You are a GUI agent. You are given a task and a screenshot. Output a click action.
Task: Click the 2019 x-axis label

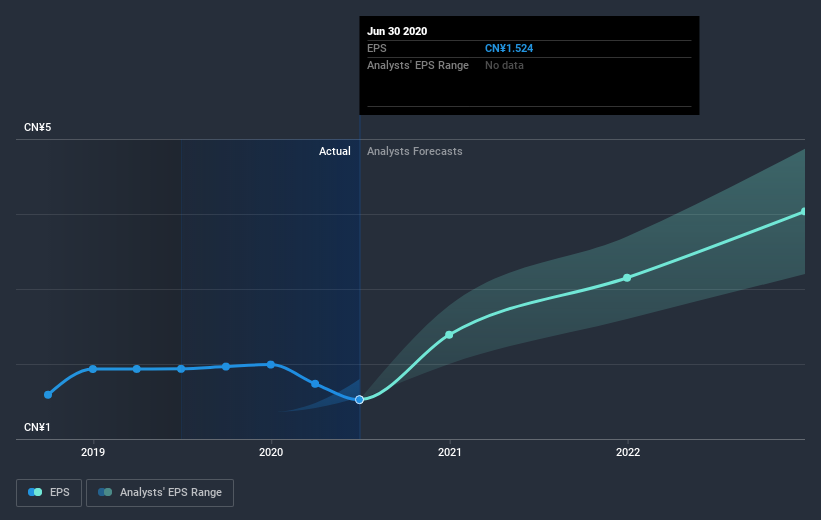pos(93,452)
